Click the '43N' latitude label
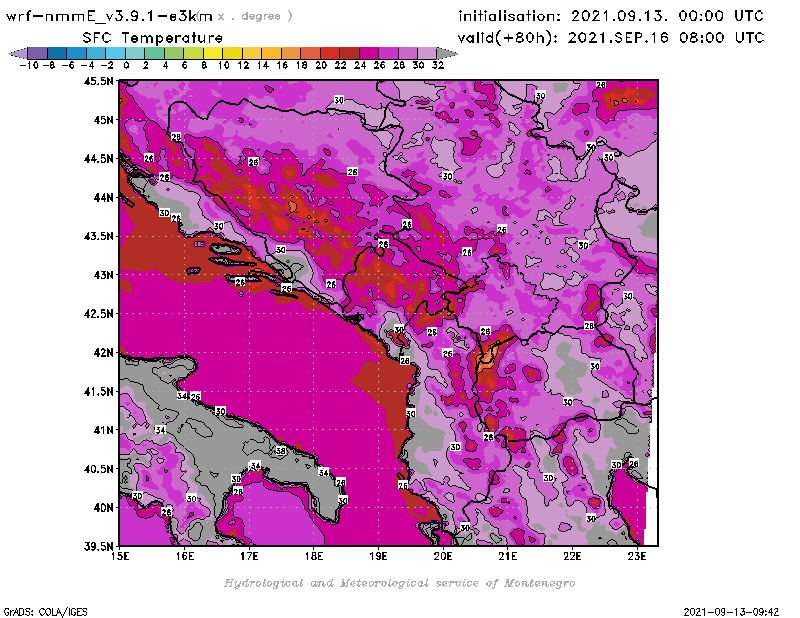The width and height of the screenshot is (800, 618). (103, 275)
